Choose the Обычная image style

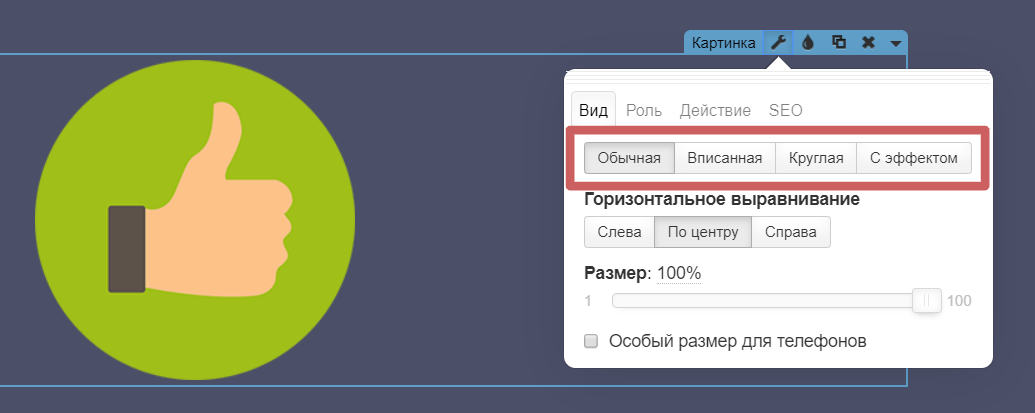pyautogui.click(x=629, y=158)
